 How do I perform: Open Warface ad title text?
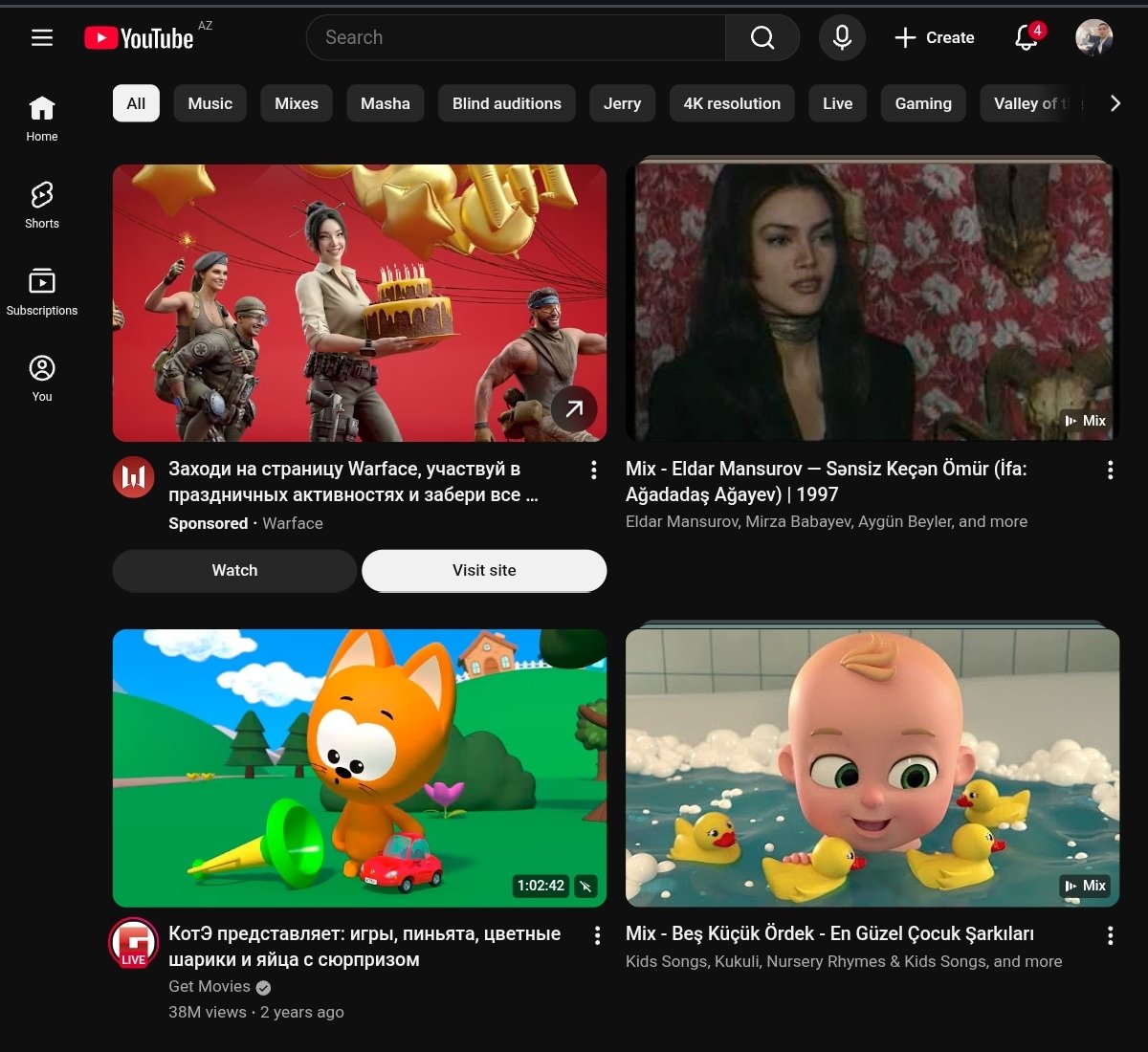point(353,482)
